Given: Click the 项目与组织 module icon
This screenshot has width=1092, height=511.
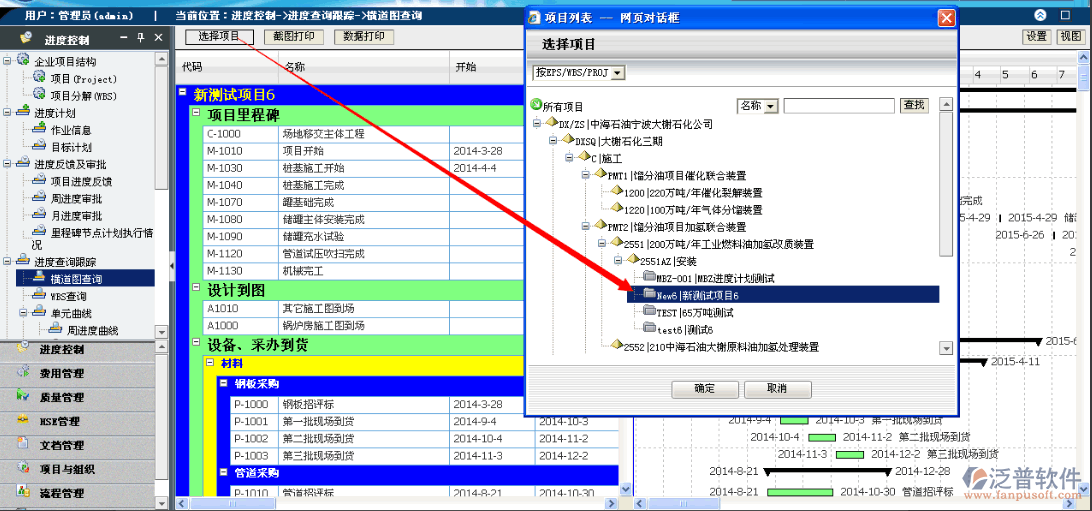Looking at the screenshot, I should (22, 468).
